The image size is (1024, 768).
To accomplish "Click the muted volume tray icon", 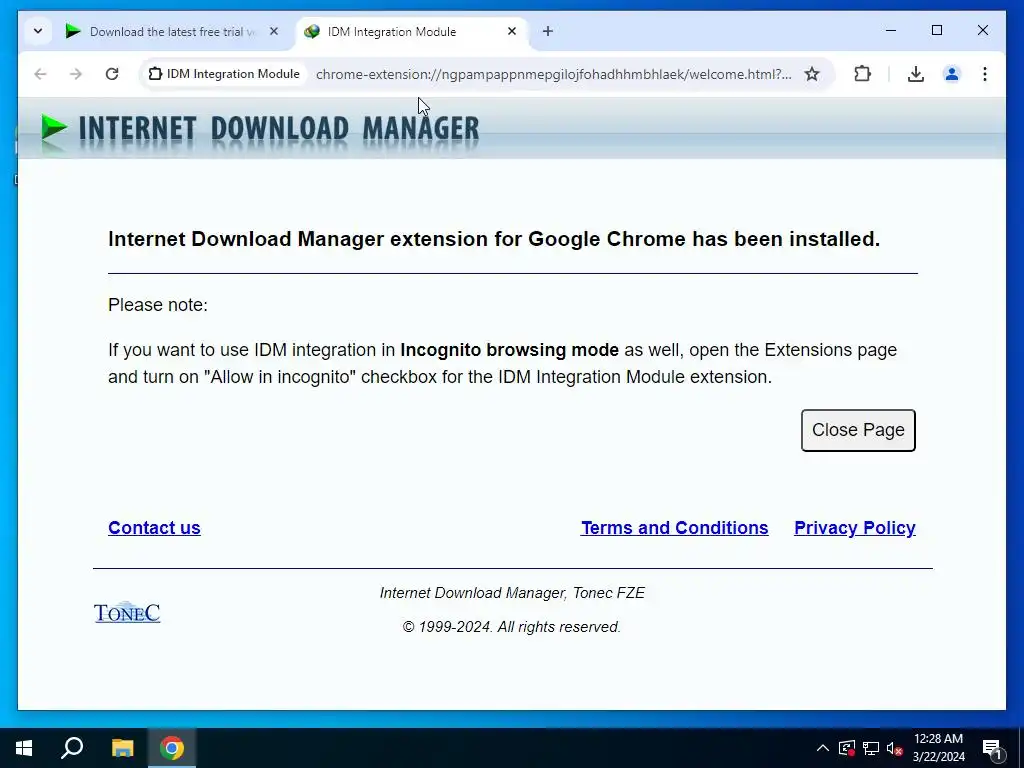I will point(894,748).
